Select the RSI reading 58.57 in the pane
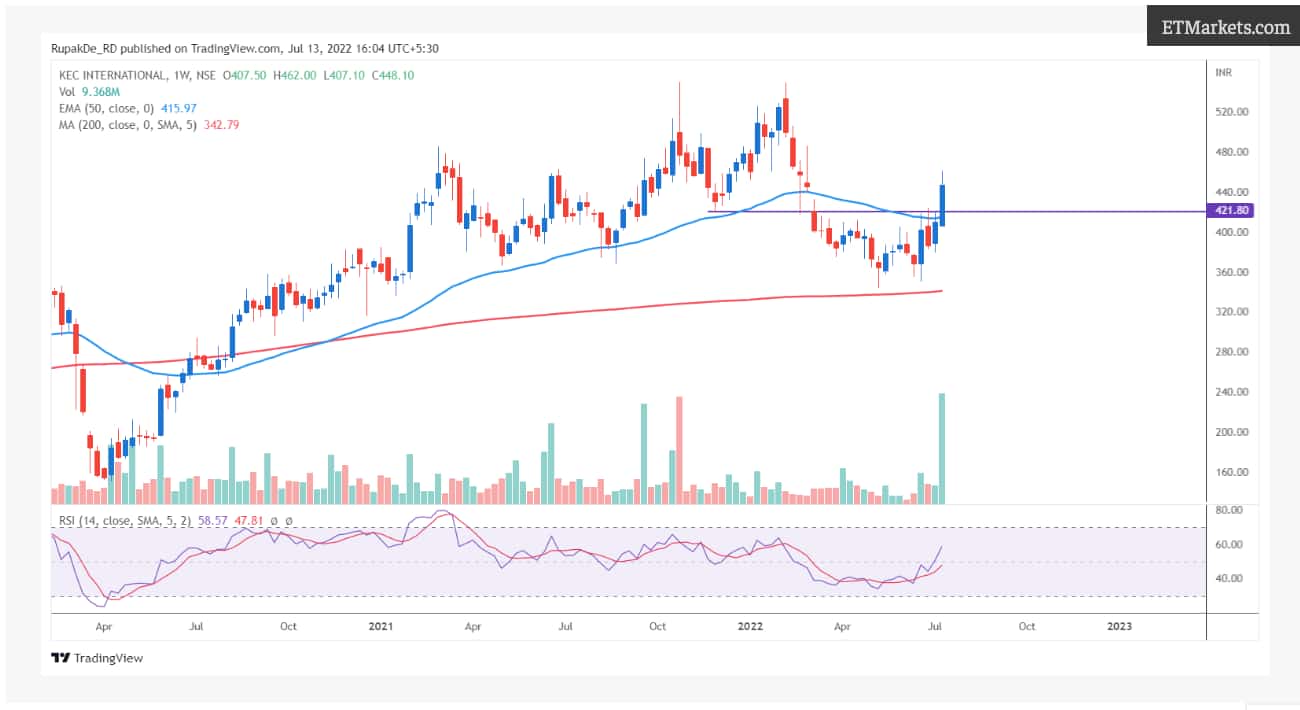The image size is (1300, 710). (x=212, y=521)
